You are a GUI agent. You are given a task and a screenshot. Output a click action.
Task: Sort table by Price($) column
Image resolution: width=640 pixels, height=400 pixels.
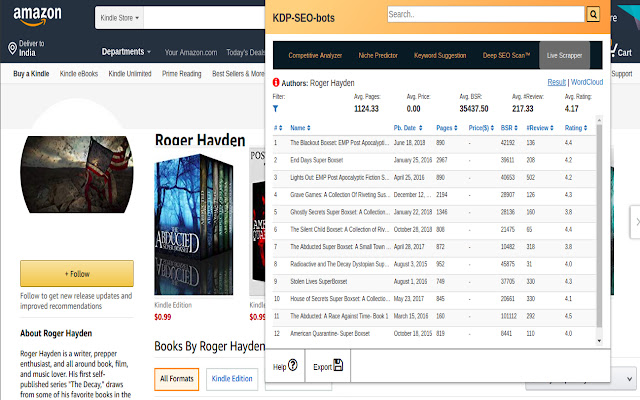pyautogui.click(x=481, y=128)
